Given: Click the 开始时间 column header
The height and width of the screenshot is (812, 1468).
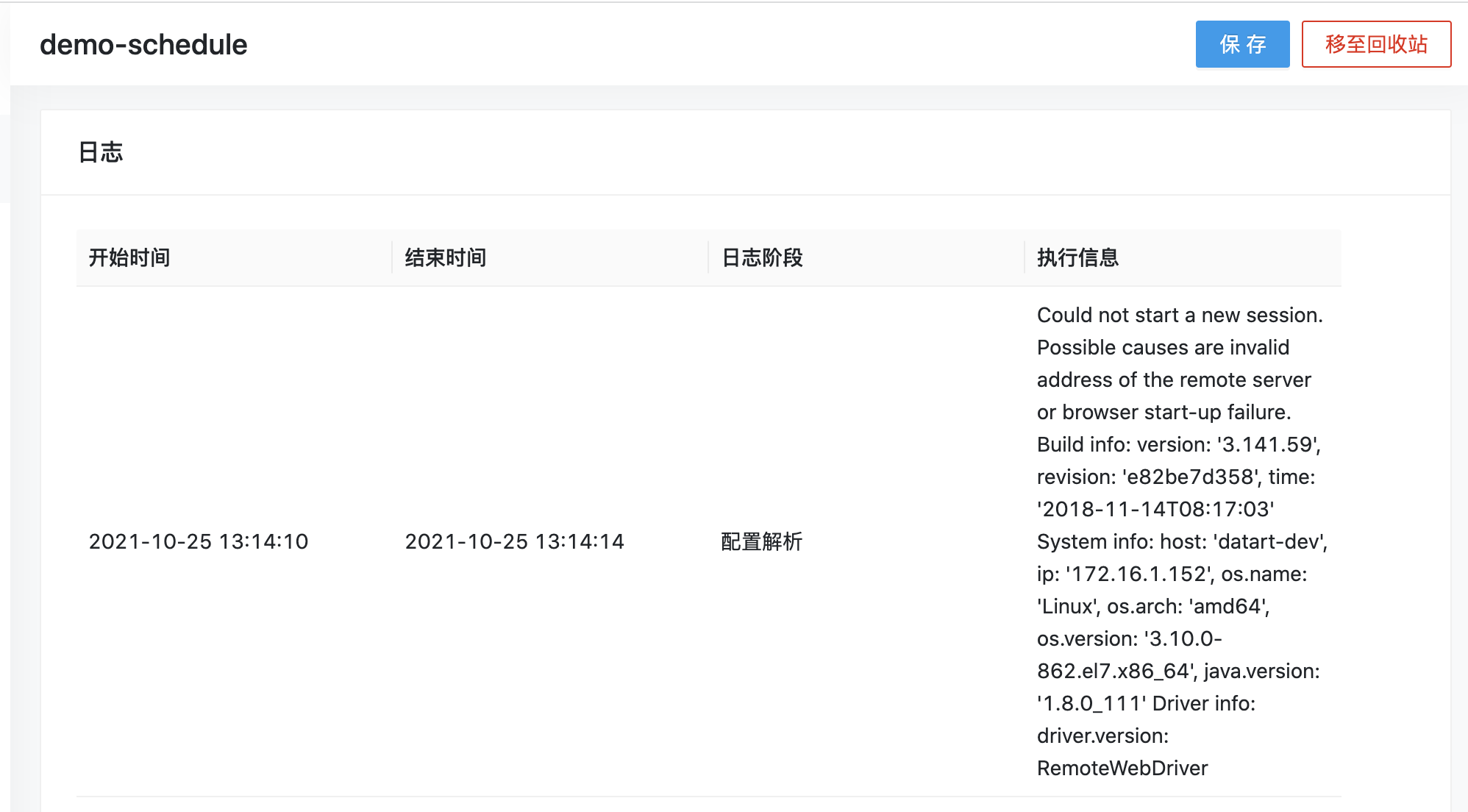Looking at the screenshot, I should click(129, 257).
